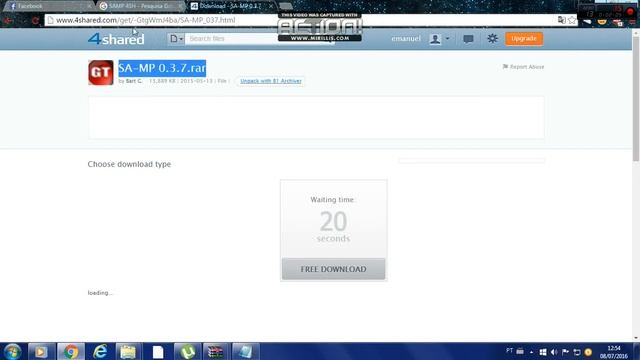Click the SA-MP 0.3.7.rar file title
Screen dimensions: 640x360
(162, 68)
